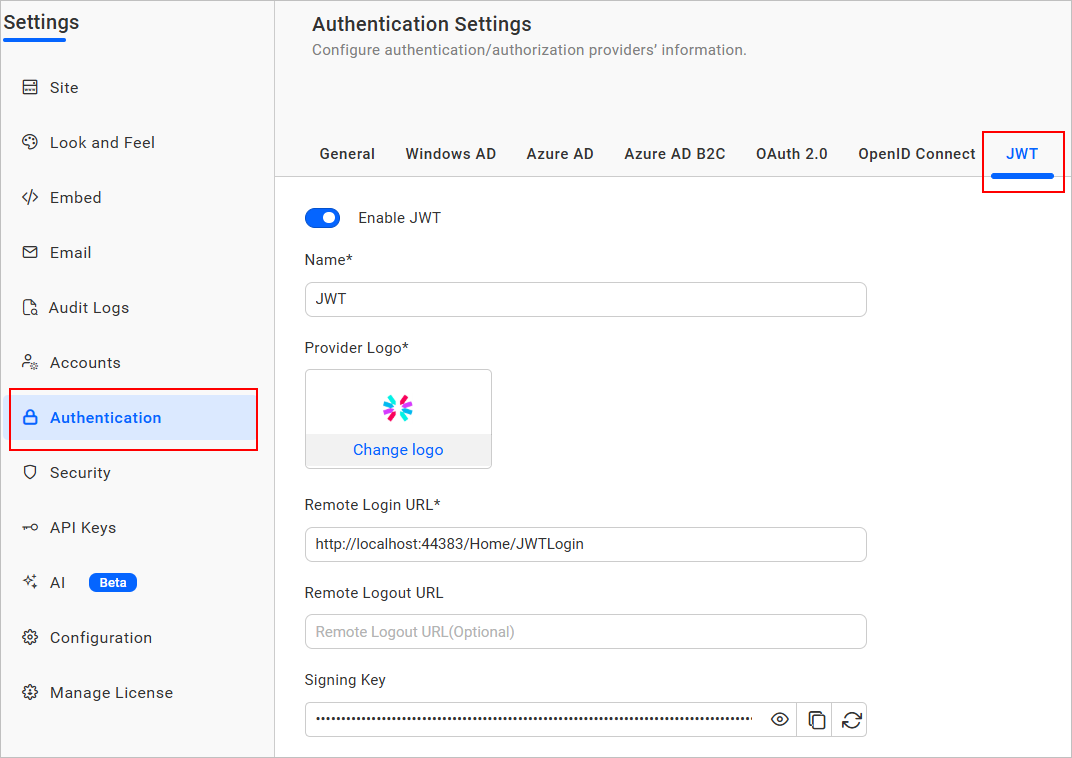The image size is (1072, 758).
Task: Disable the Enable JWT toggle
Action: click(x=322, y=217)
